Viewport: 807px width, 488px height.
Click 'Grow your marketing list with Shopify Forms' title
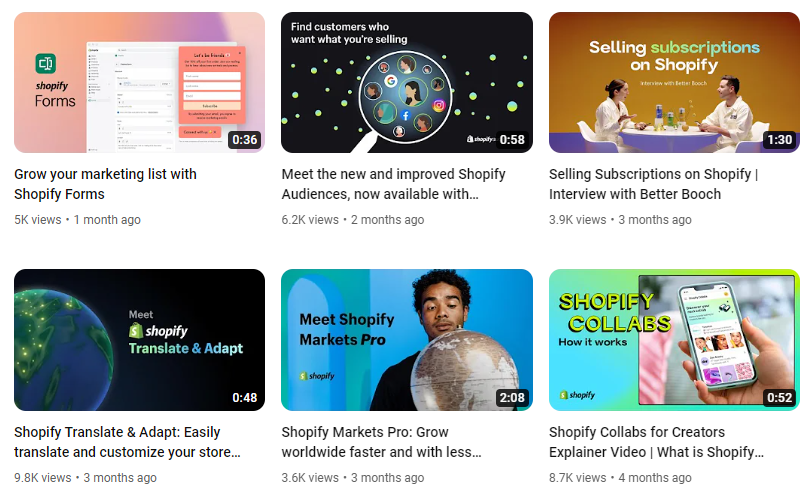tap(106, 184)
